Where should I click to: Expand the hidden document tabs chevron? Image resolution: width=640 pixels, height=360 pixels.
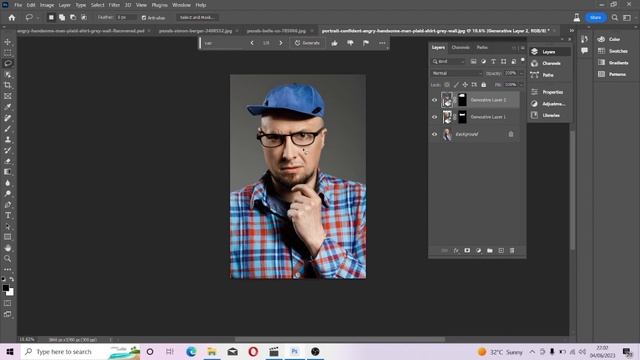click(x=572, y=31)
